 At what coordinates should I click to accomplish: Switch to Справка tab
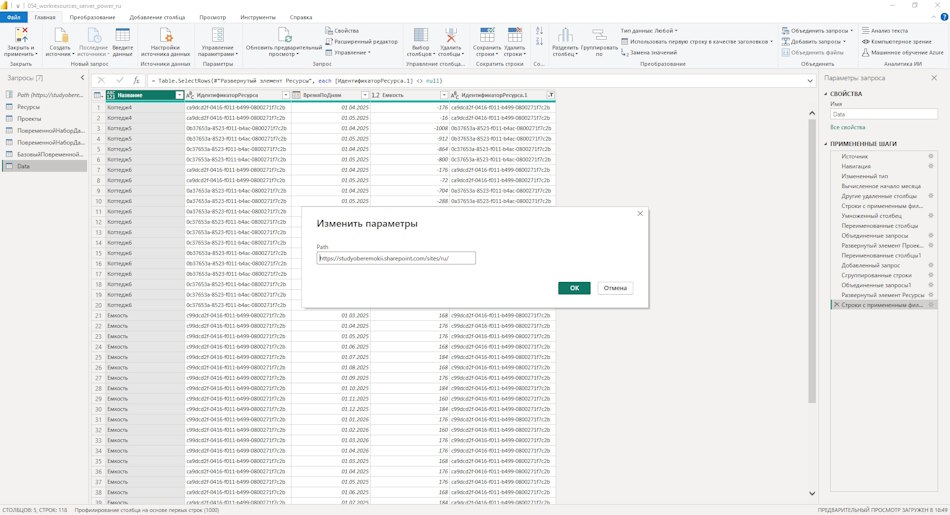pos(301,17)
